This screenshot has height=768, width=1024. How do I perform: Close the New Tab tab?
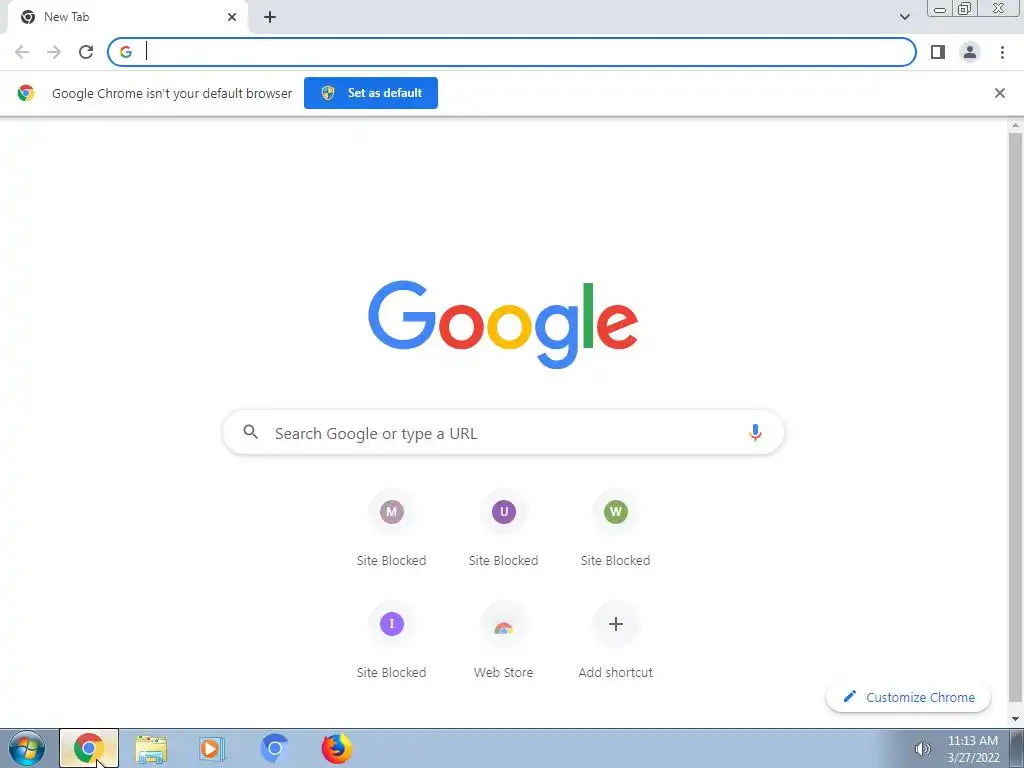pyautogui.click(x=232, y=18)
